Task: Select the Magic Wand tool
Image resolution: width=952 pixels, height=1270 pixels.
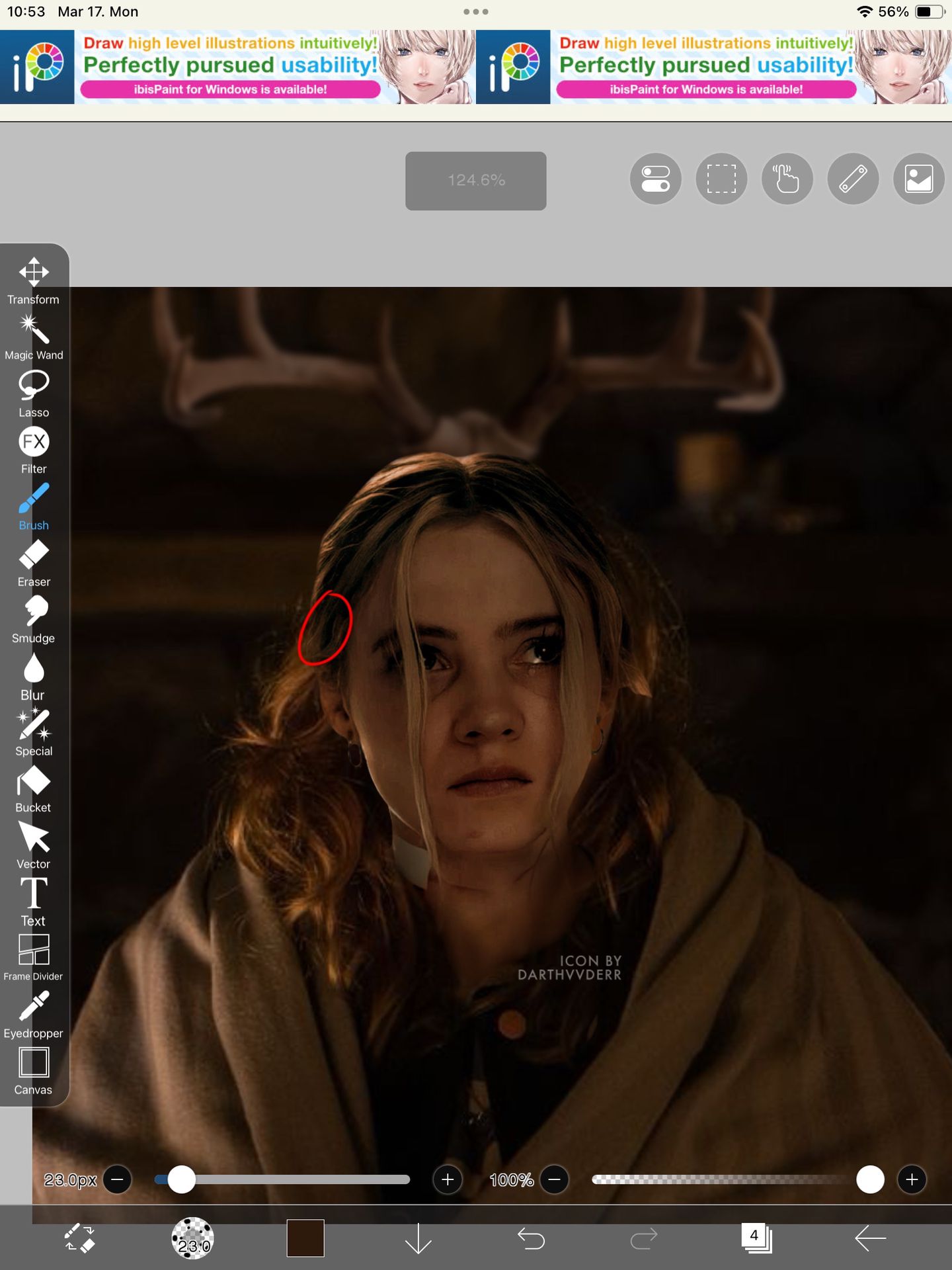Action: pos(34,337)
